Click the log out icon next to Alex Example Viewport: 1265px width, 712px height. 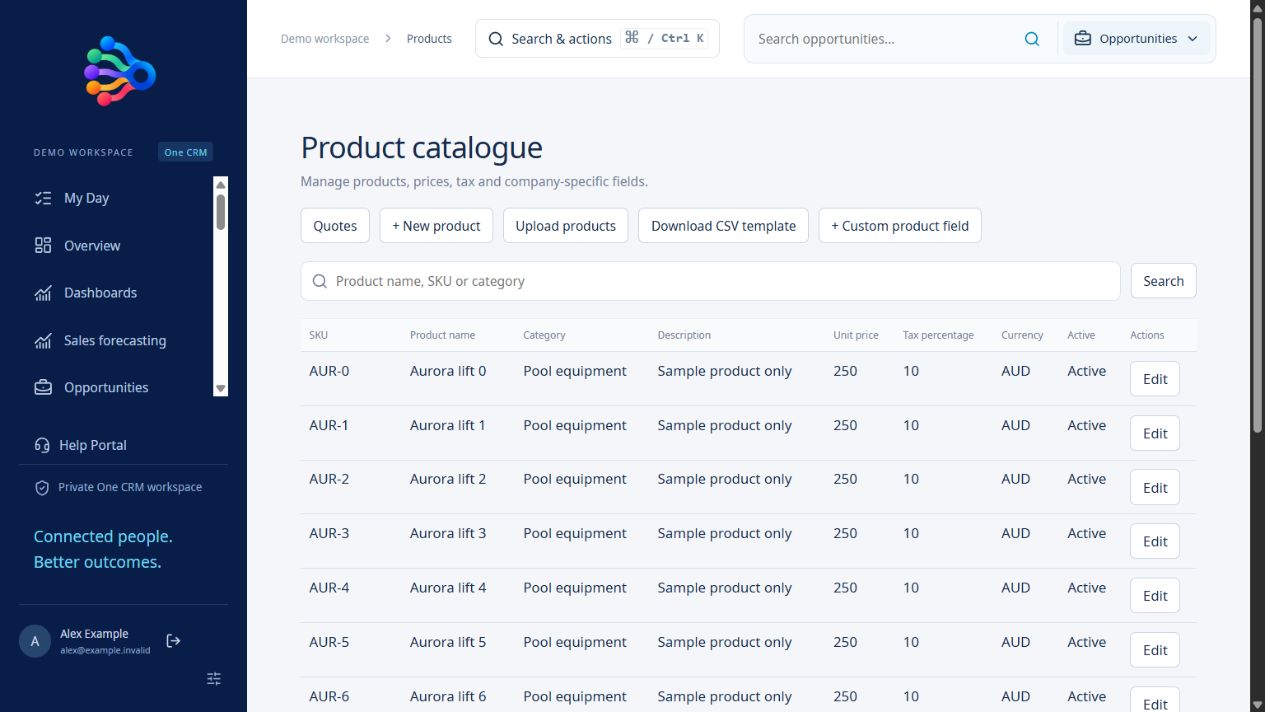pos(173,641)
